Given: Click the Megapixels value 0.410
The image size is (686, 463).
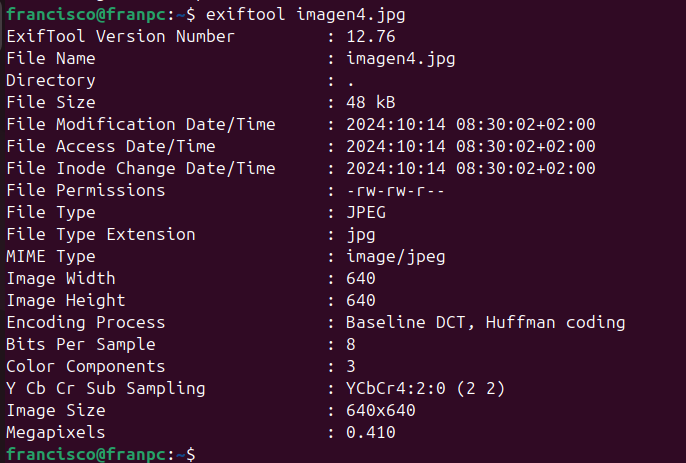Looking at the screenshot, I should coord(370,433).
